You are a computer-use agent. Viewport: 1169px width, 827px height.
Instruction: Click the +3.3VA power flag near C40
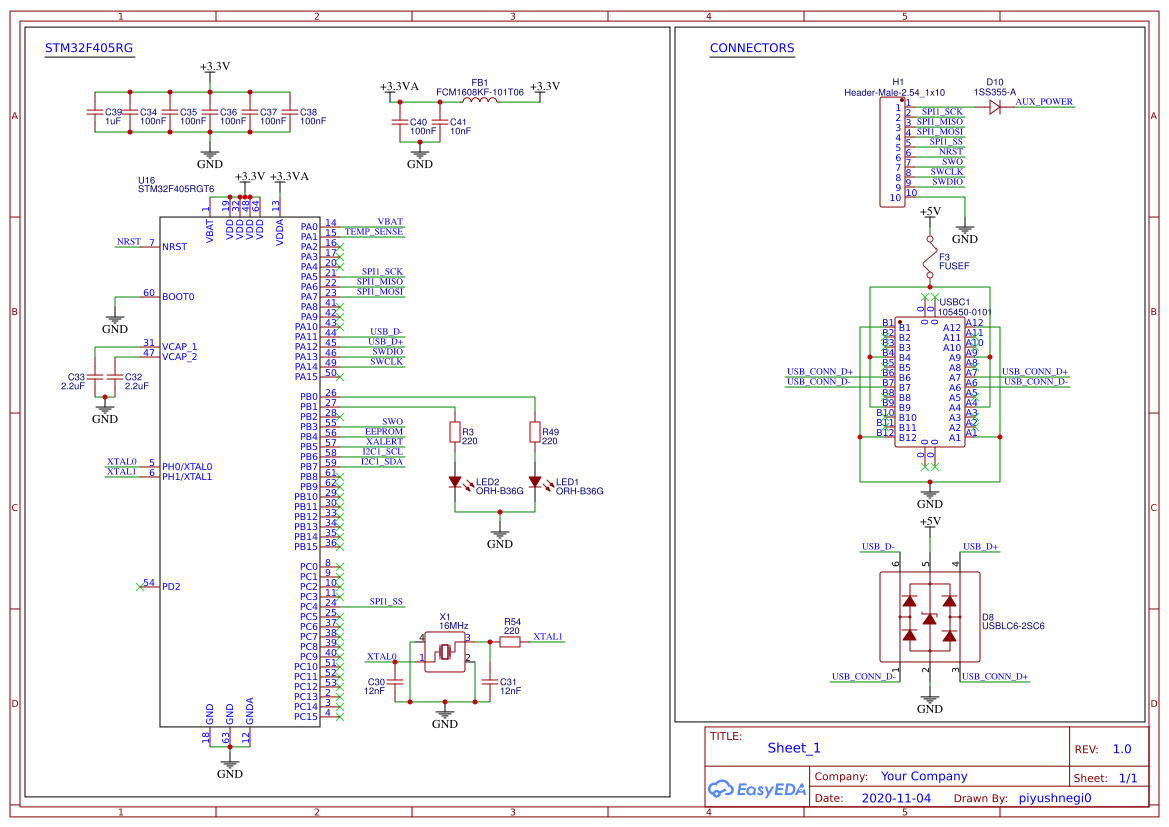click(x=391, y=92)
